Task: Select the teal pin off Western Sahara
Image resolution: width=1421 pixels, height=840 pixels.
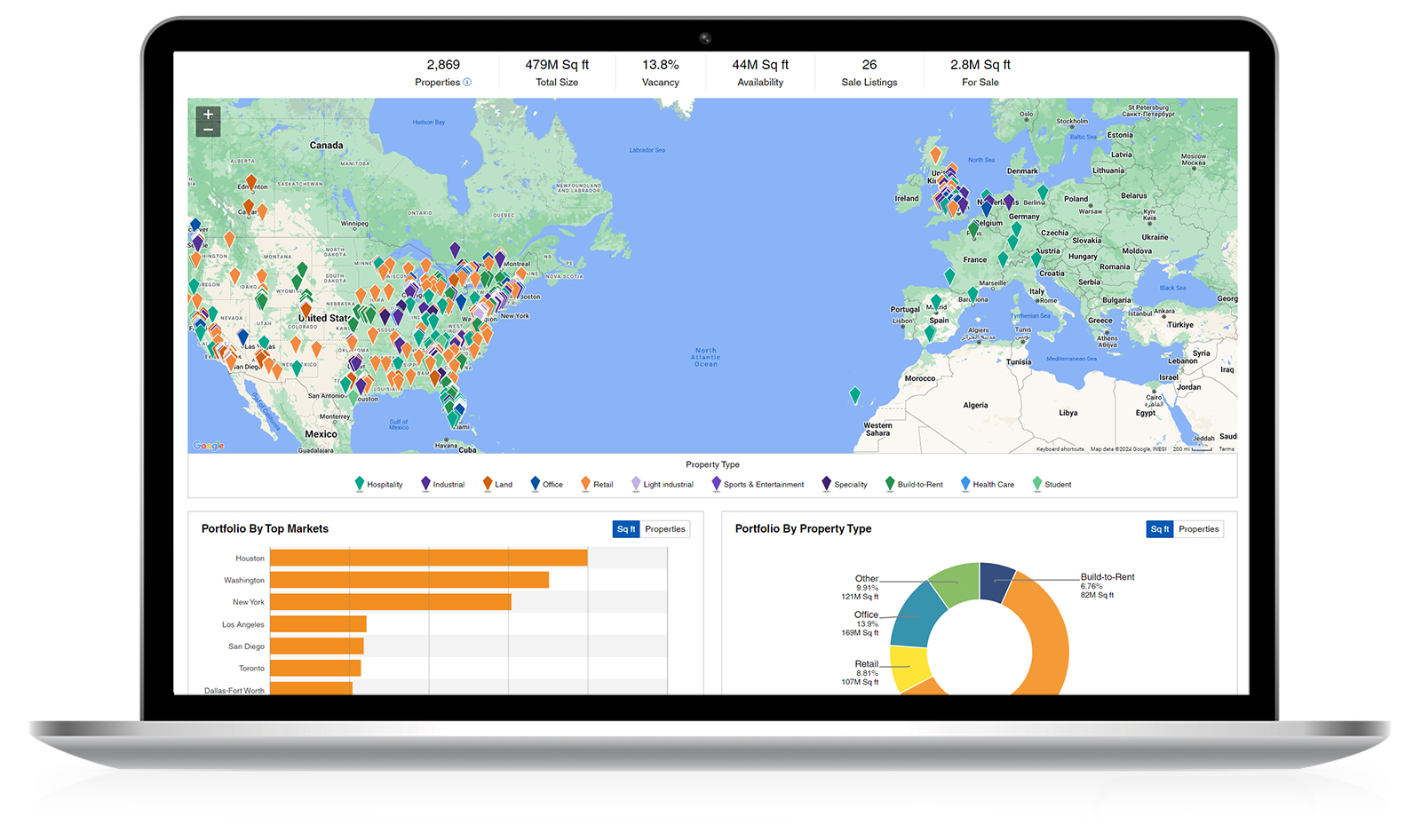Action: pyautogui.click(x=854, y=394)
